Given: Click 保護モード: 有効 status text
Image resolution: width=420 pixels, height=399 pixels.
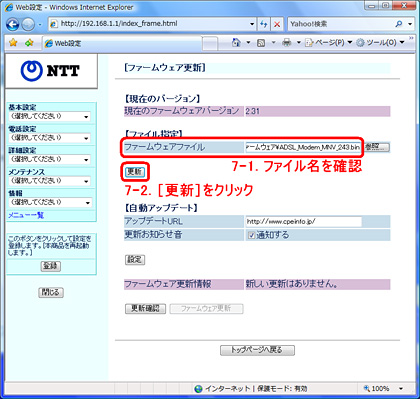Looking at the screenshot, I should click(282, 389).
